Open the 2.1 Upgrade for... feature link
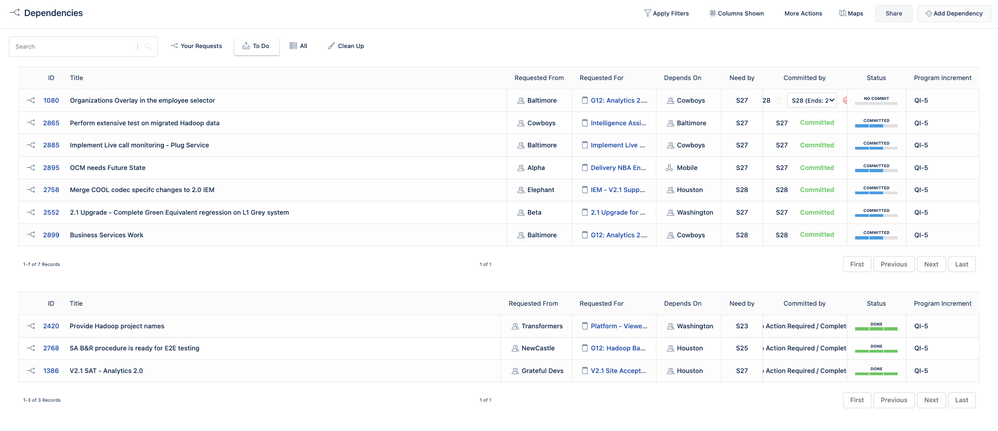This screenshot has height=431, width=998. click(x=618, y=213)
